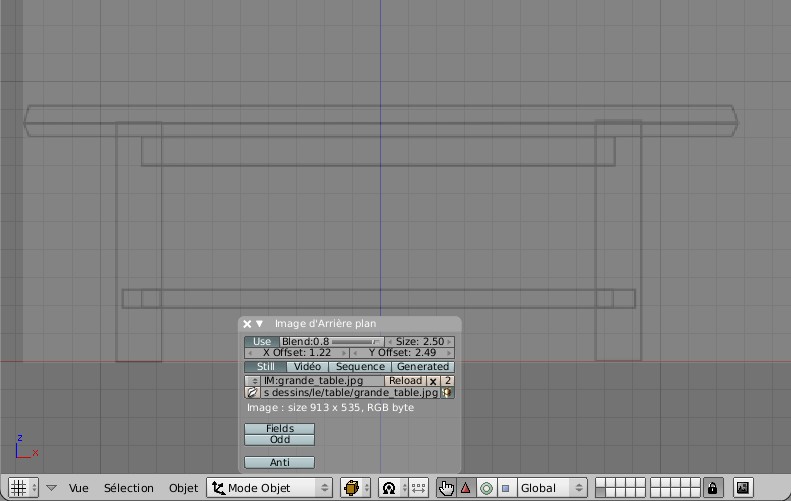Select the red triangle translate manipulator
Image resolution: width=791 pixels, height=501 pixels.
(466, 488)
